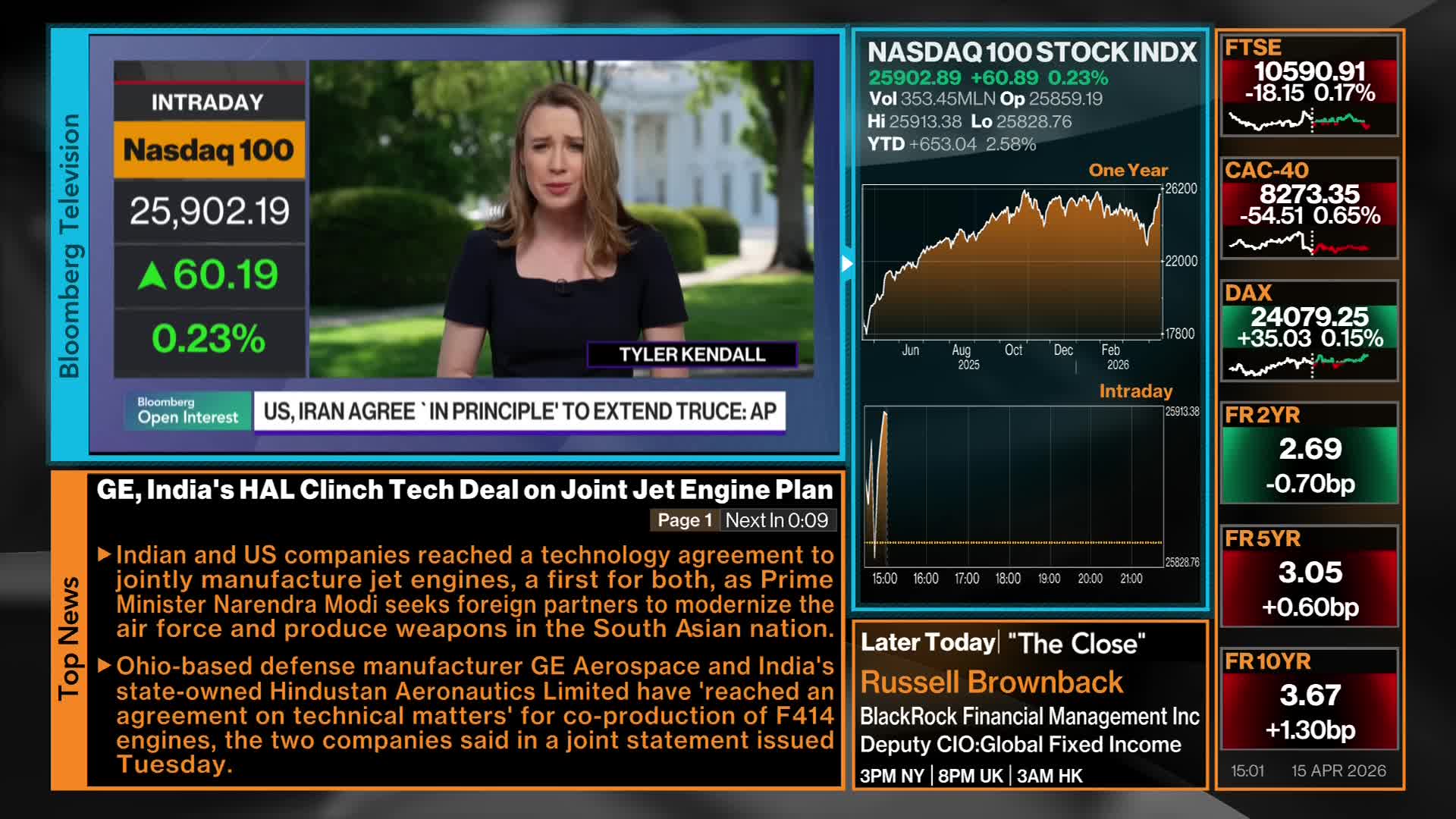Switch to the Top News vertical tab
Image resolution: width=1456 pixels, height=819 pixels.
[x=69, y=637]
